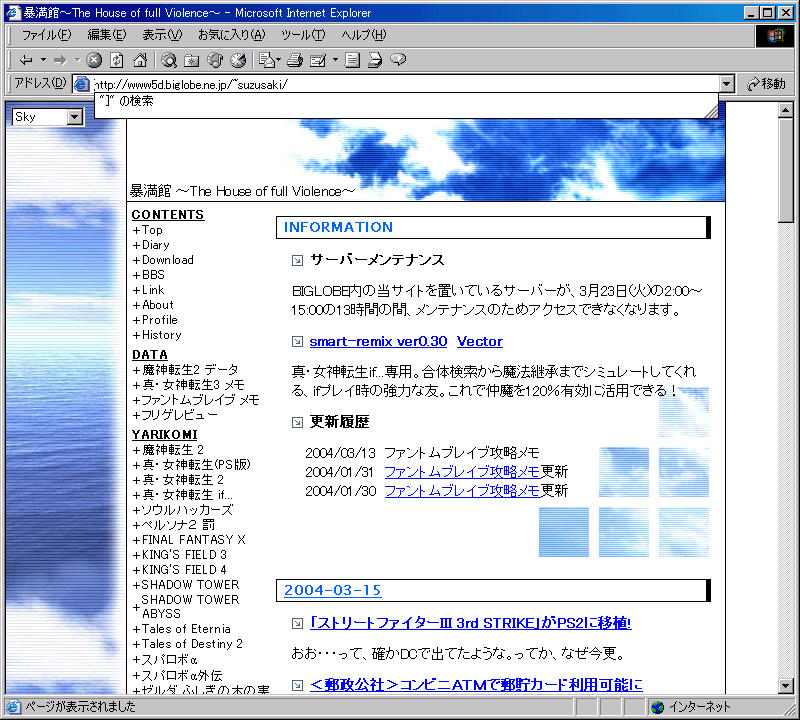Image resolution: width=800 pixels, height=720 pixels.
Task: Click the Mail envelope toolbar icon
Action: [x=267, y=60]
